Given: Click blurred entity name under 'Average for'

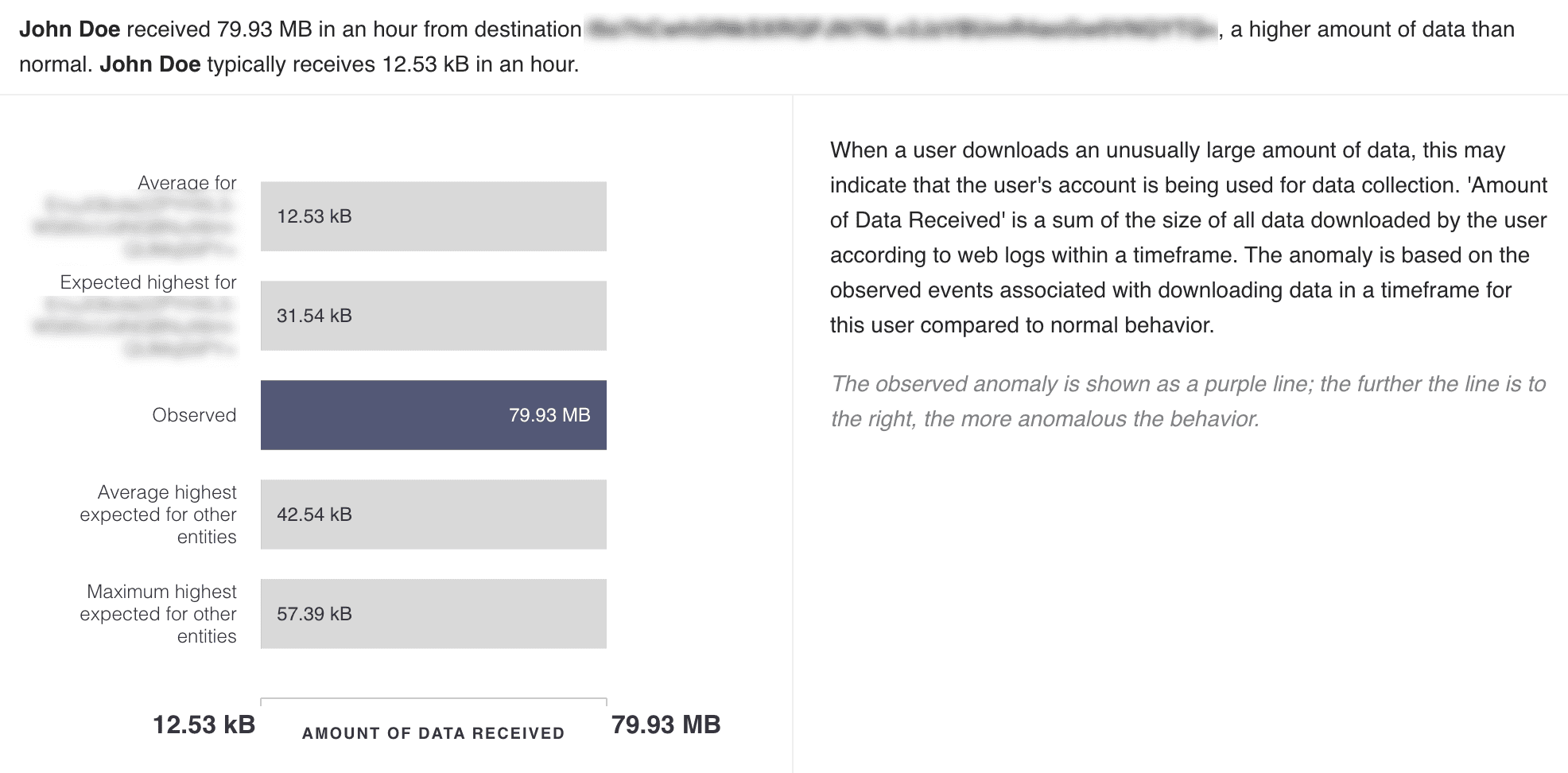Looking at the screenshot, I should 135,227.
